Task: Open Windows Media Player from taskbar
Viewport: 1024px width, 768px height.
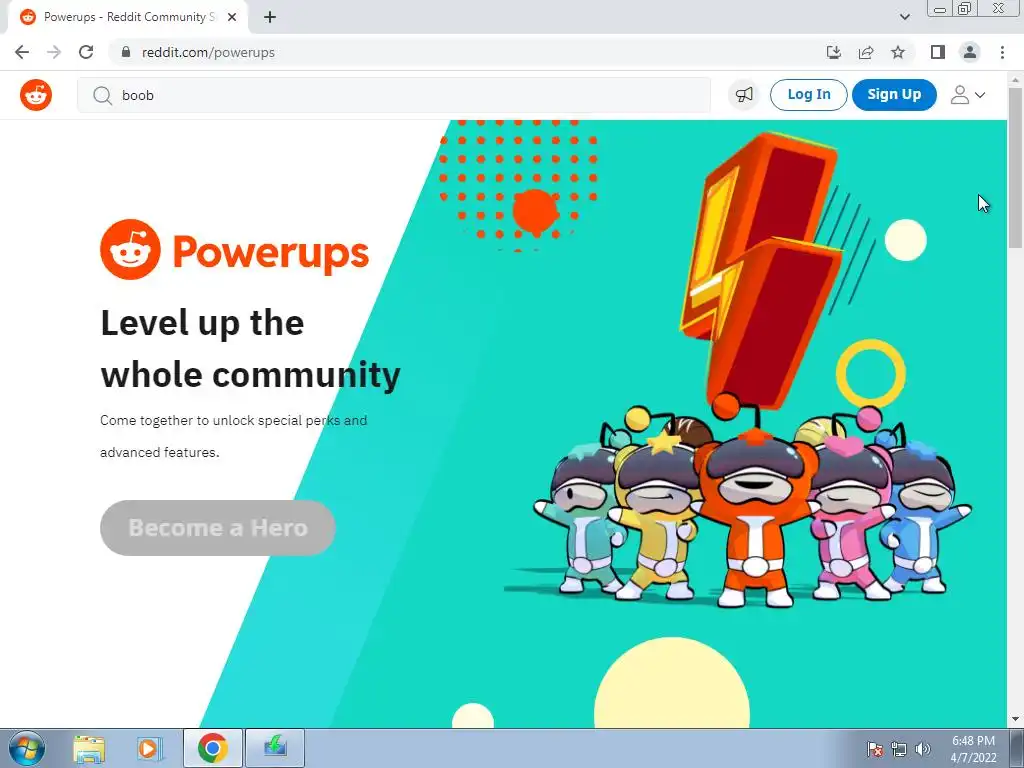Action: (150, 748)
